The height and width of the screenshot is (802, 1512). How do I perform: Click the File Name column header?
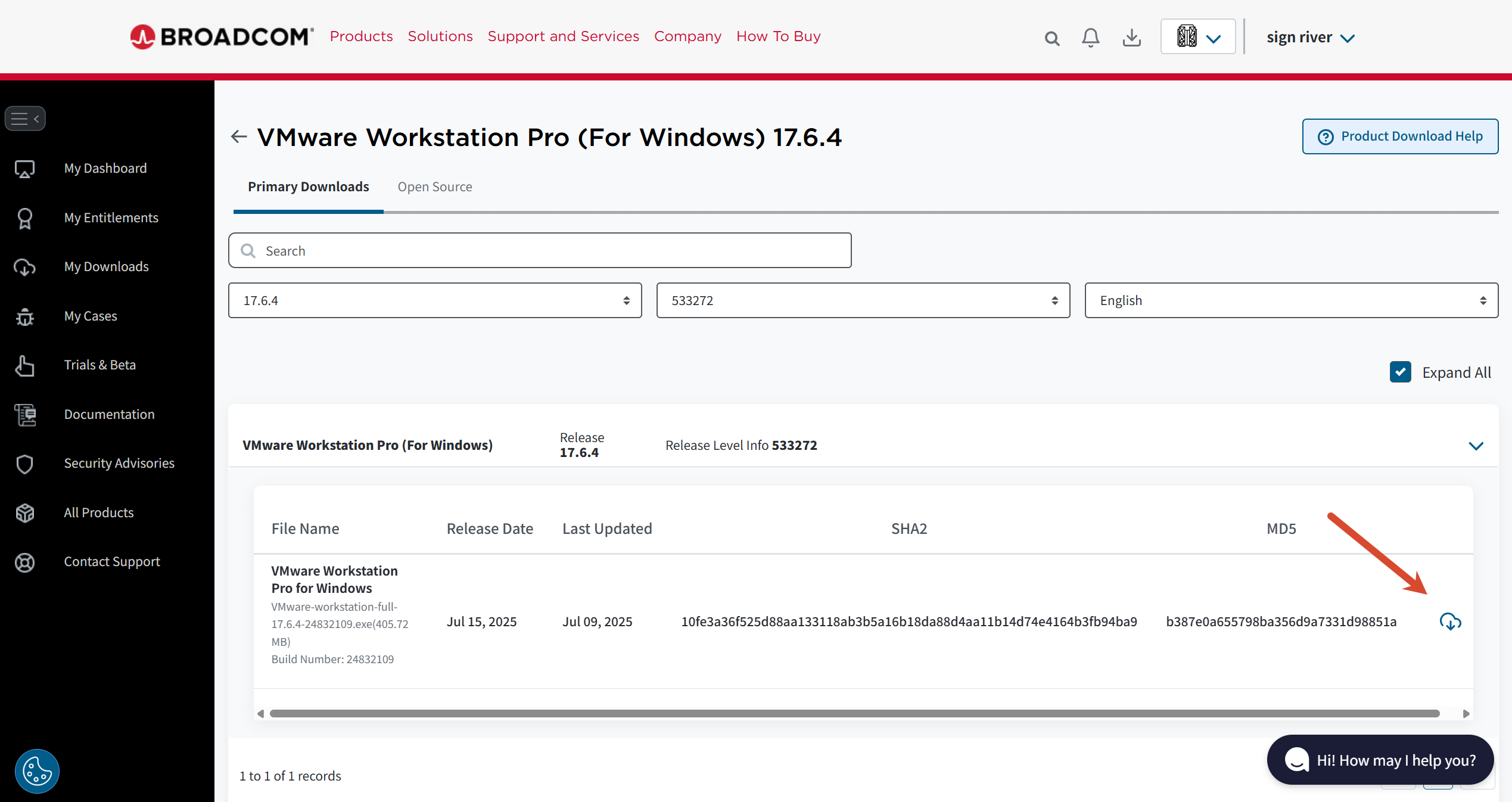pos(305,529)
